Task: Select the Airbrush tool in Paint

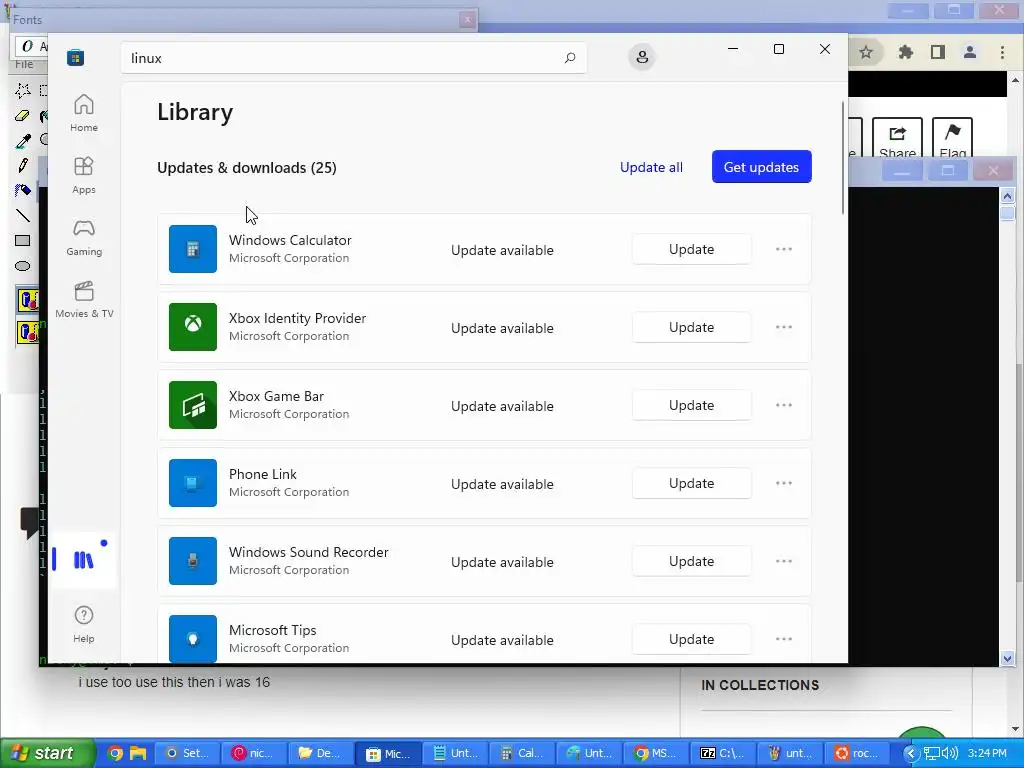Action: click(x=23, y=190)
